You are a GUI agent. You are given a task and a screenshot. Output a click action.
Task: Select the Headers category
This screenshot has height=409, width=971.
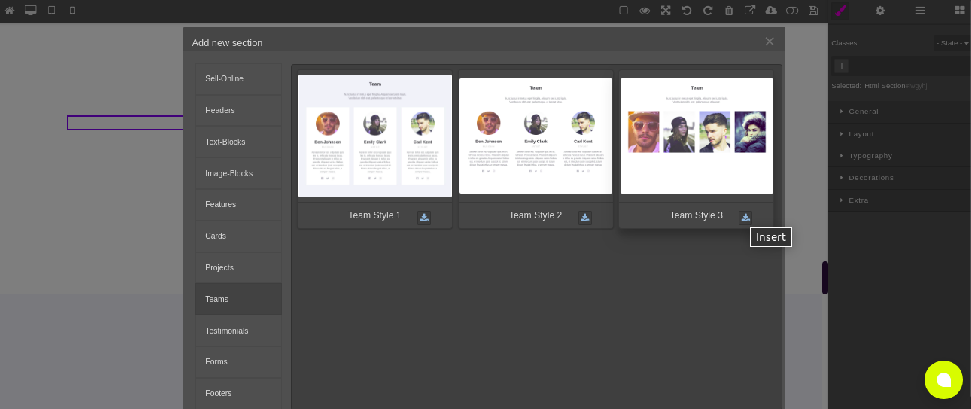tap(238, 110)
